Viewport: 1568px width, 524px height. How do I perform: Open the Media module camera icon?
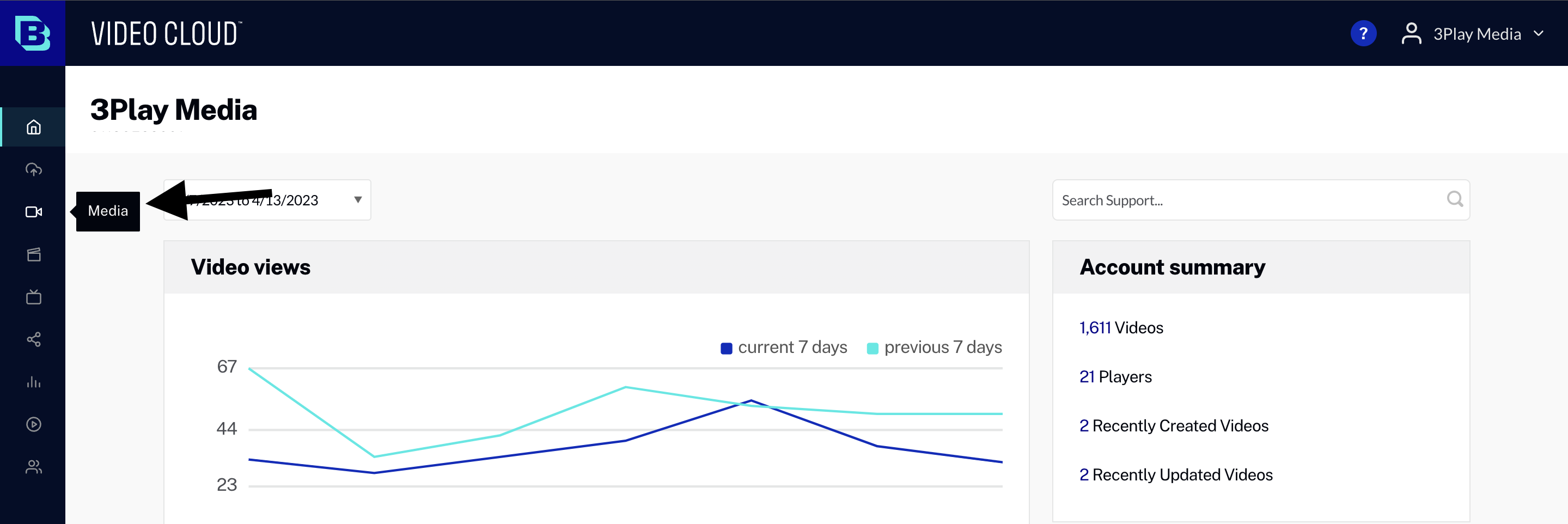click(33, 212)
